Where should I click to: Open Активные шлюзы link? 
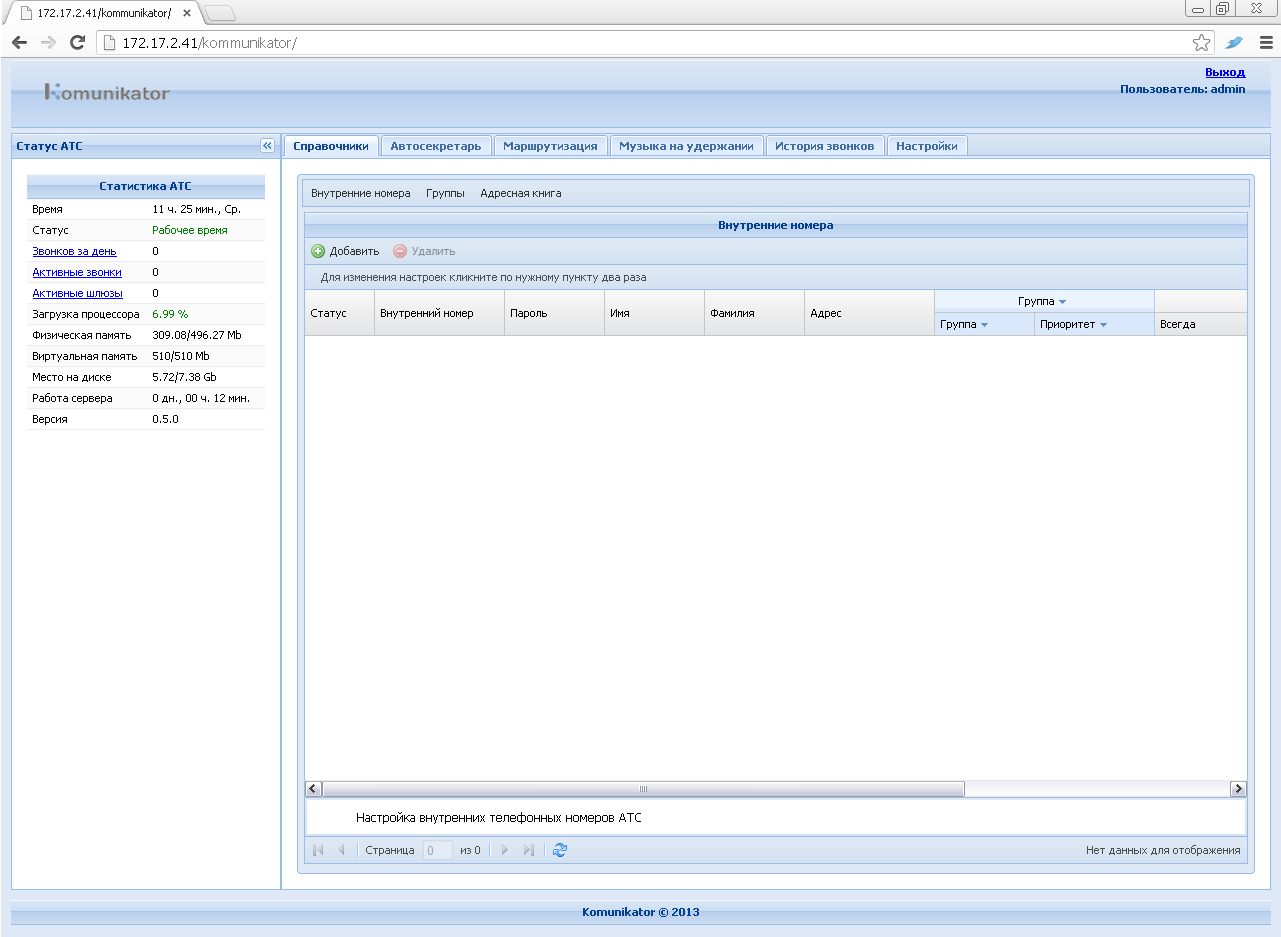coord(77,293)
